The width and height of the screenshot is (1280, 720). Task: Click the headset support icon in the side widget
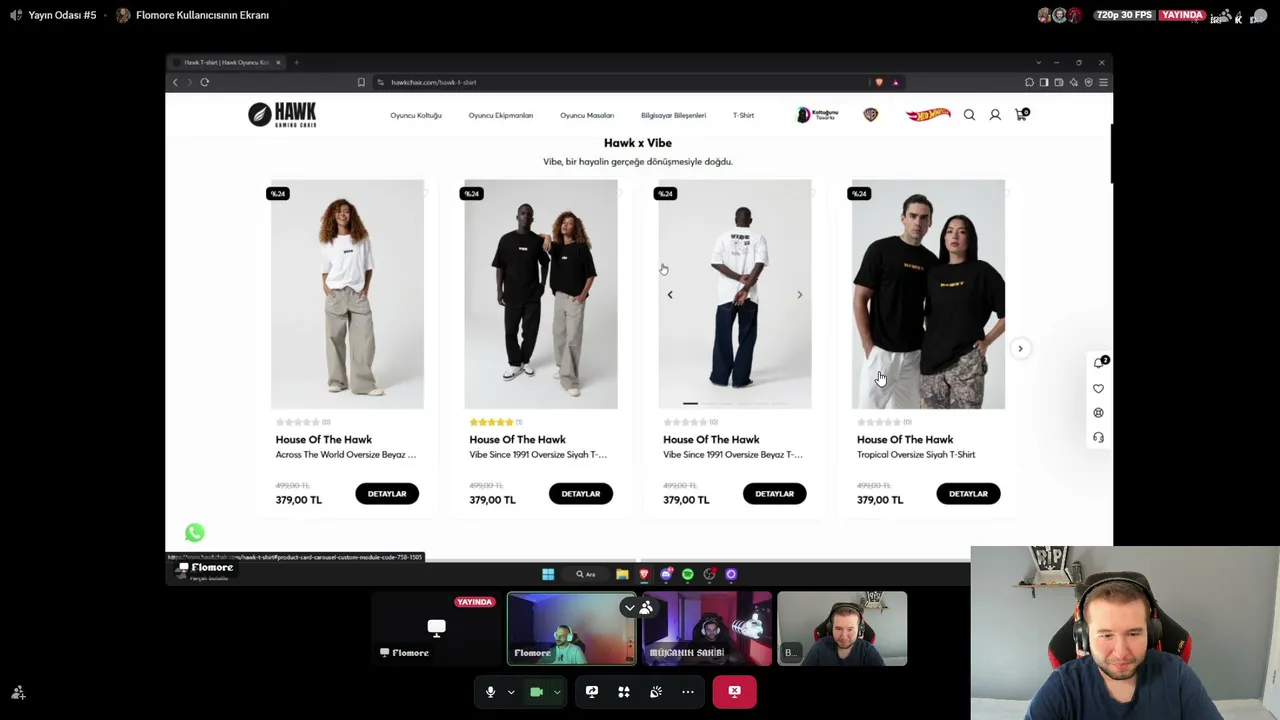point(1098,438)
